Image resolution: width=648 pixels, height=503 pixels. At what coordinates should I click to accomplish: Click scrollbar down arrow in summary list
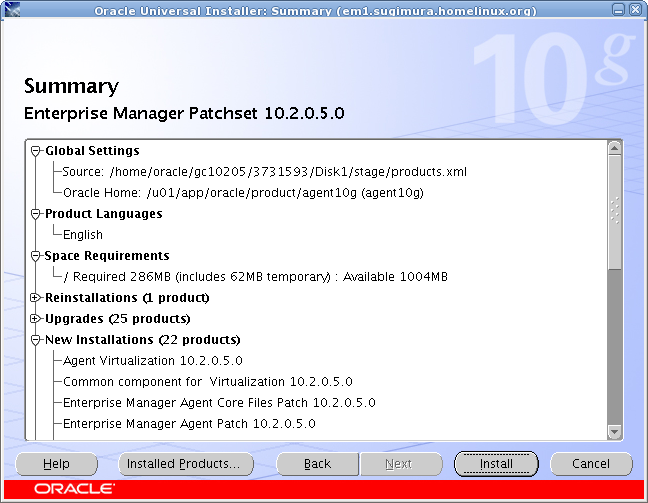click(615, 432)
